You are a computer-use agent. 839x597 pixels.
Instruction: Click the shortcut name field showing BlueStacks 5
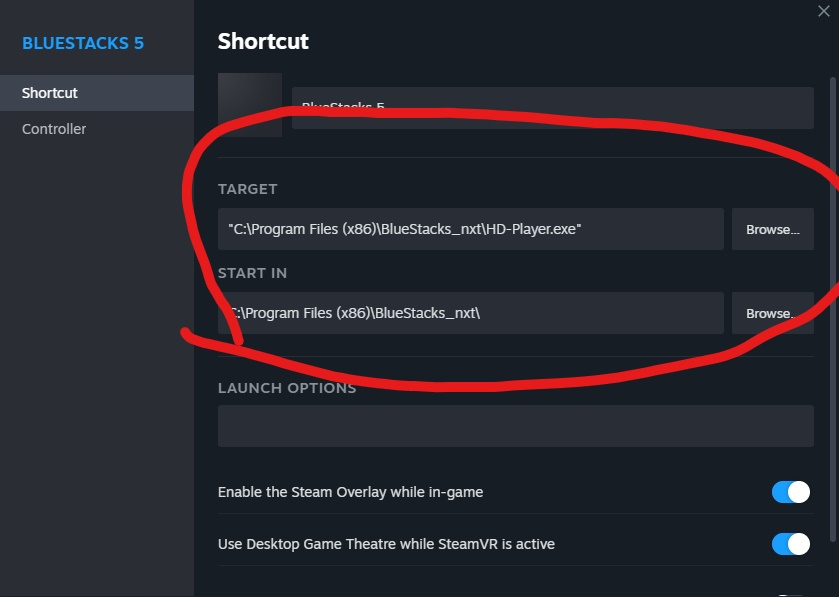[552, 108]
